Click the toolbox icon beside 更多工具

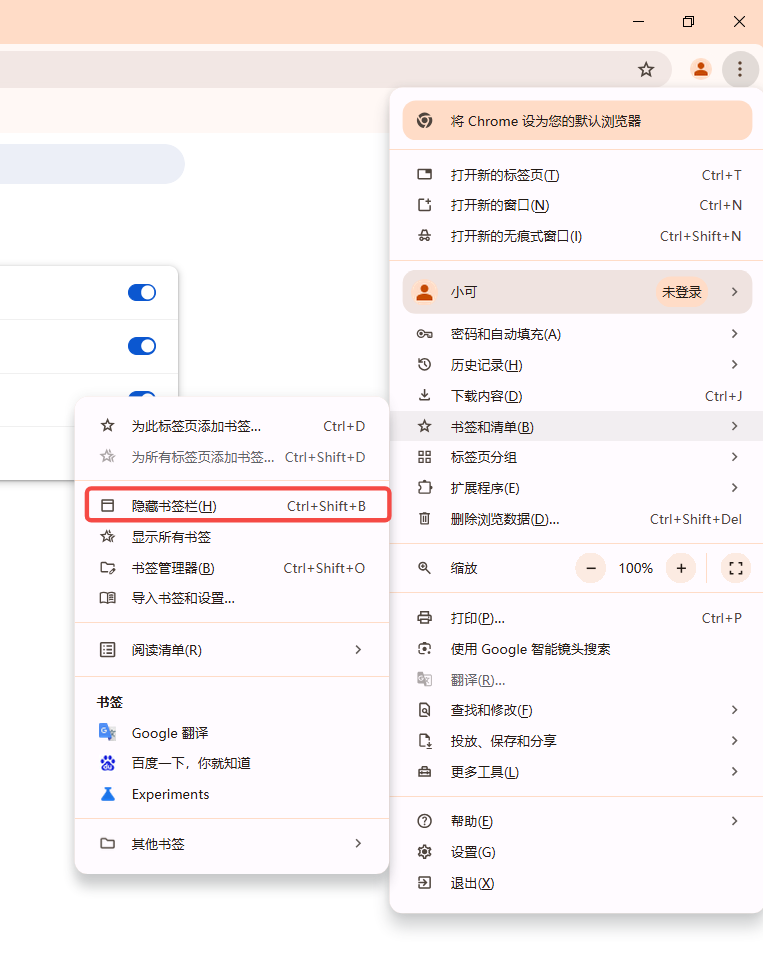(x=424, y=772)
